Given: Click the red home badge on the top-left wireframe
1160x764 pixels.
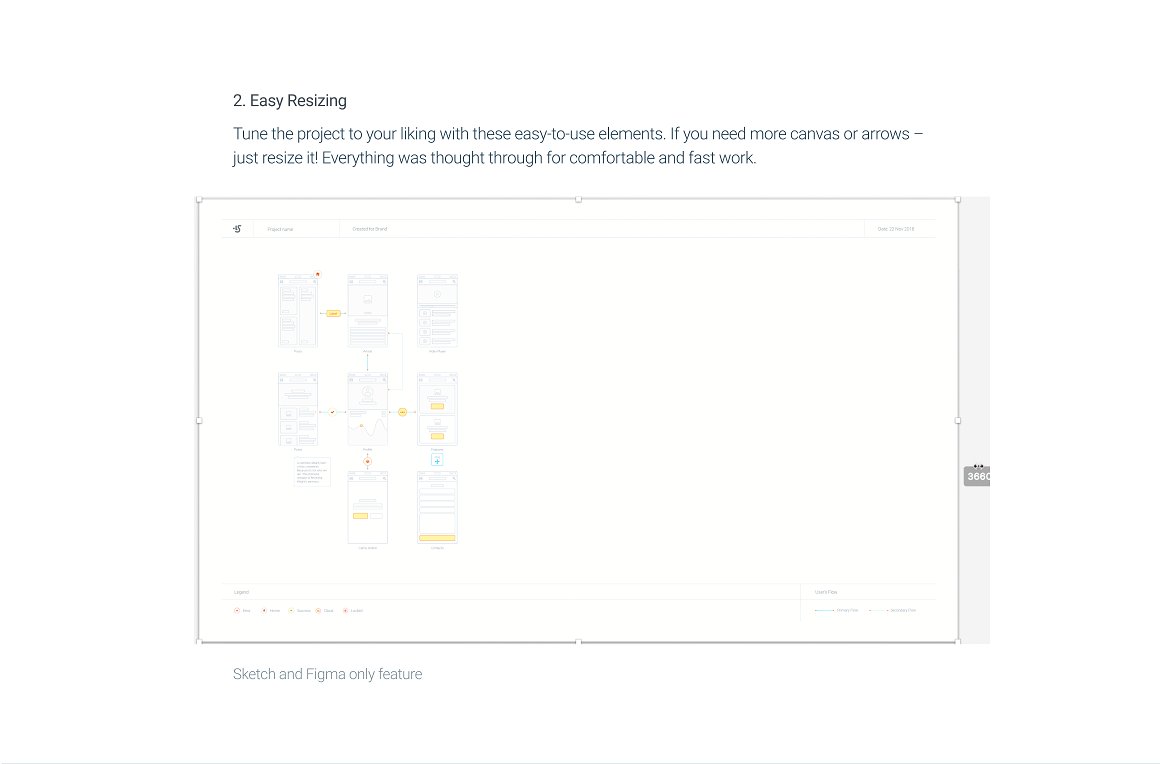Looking at the screenshot, I should pos(317,274).
